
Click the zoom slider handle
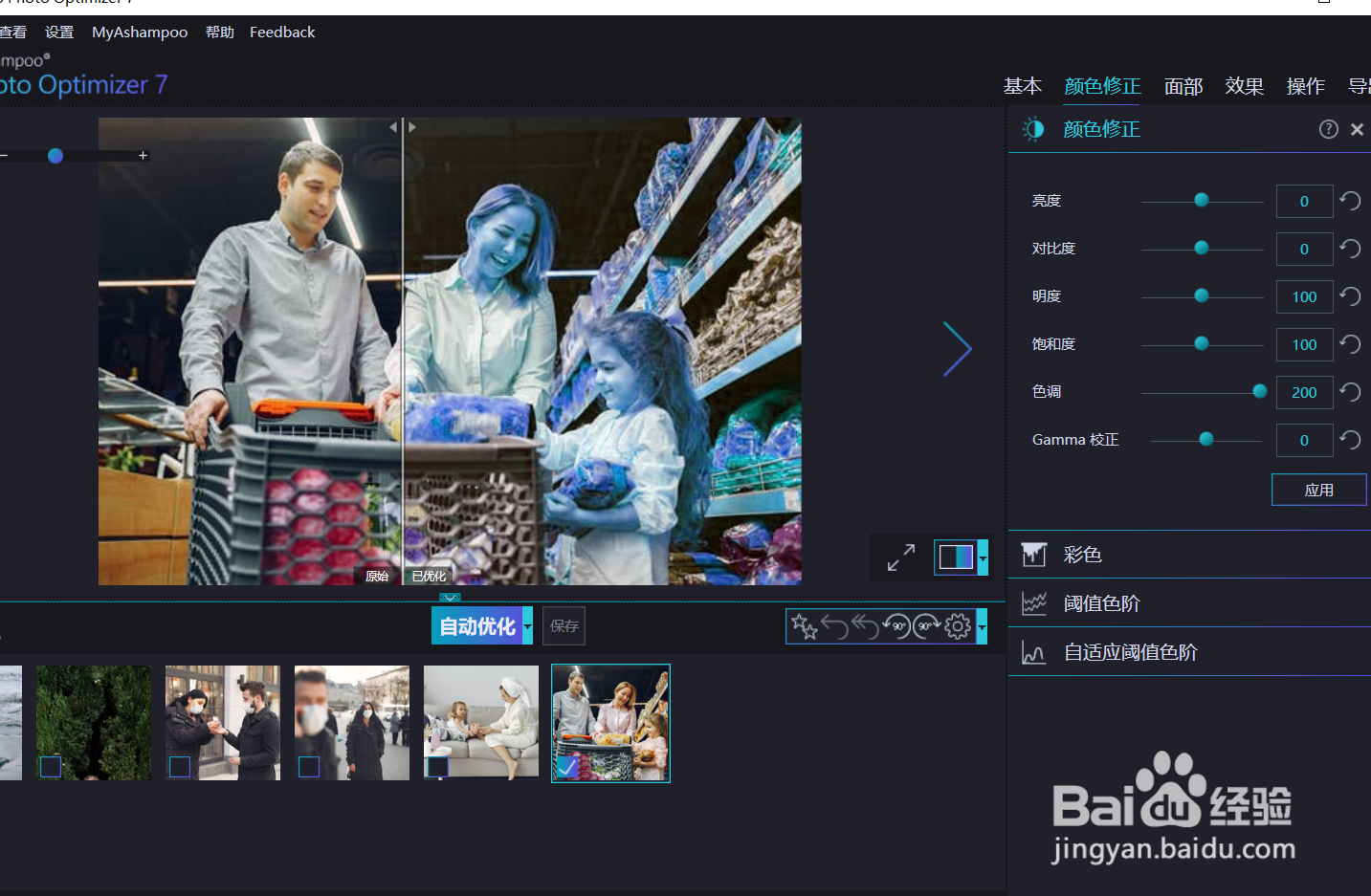(55, 155)
